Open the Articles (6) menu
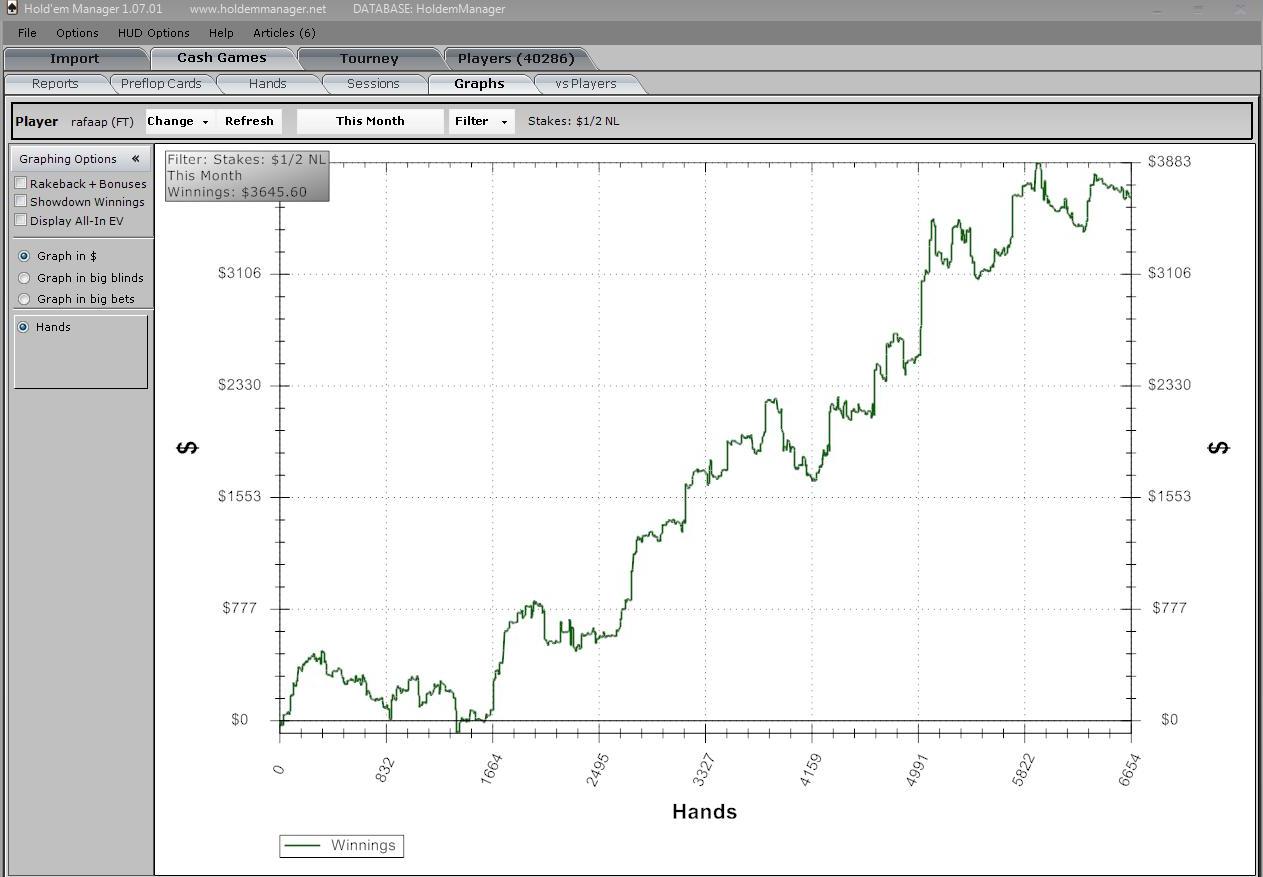This screenshot has height=877, width=1263. click(284, 33)
